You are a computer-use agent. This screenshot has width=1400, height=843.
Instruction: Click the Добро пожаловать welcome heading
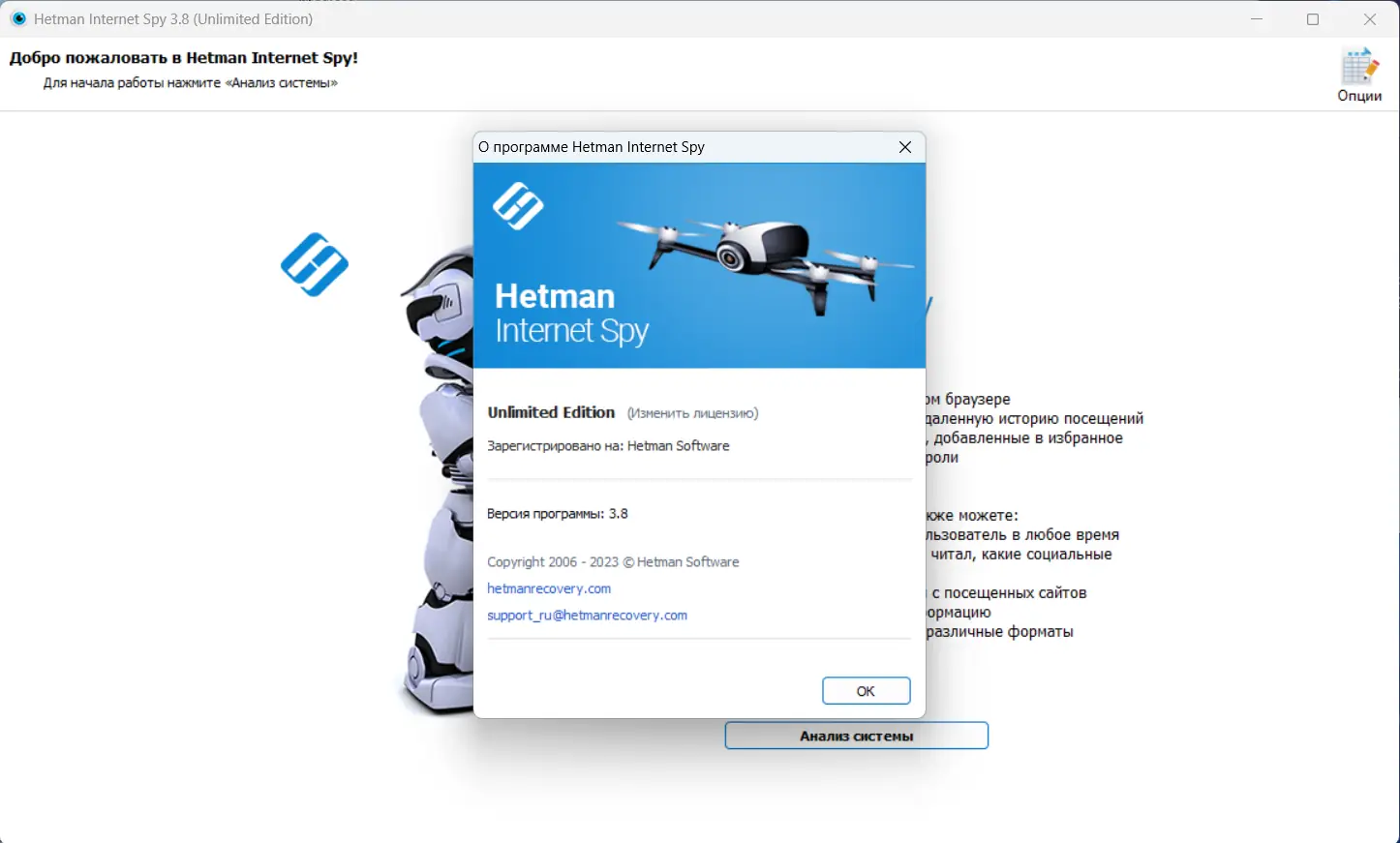[183, 57]
